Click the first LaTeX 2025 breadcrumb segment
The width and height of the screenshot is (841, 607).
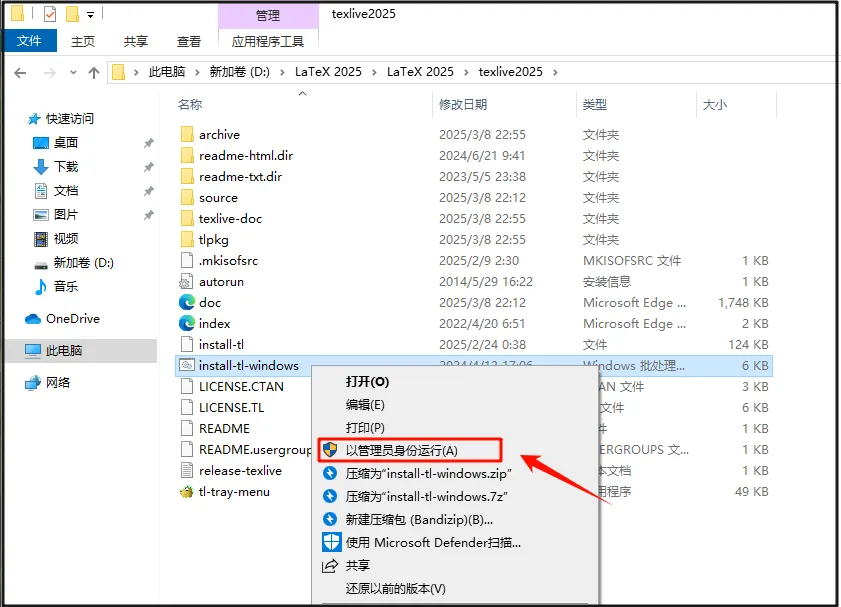(x=328, y=72)
